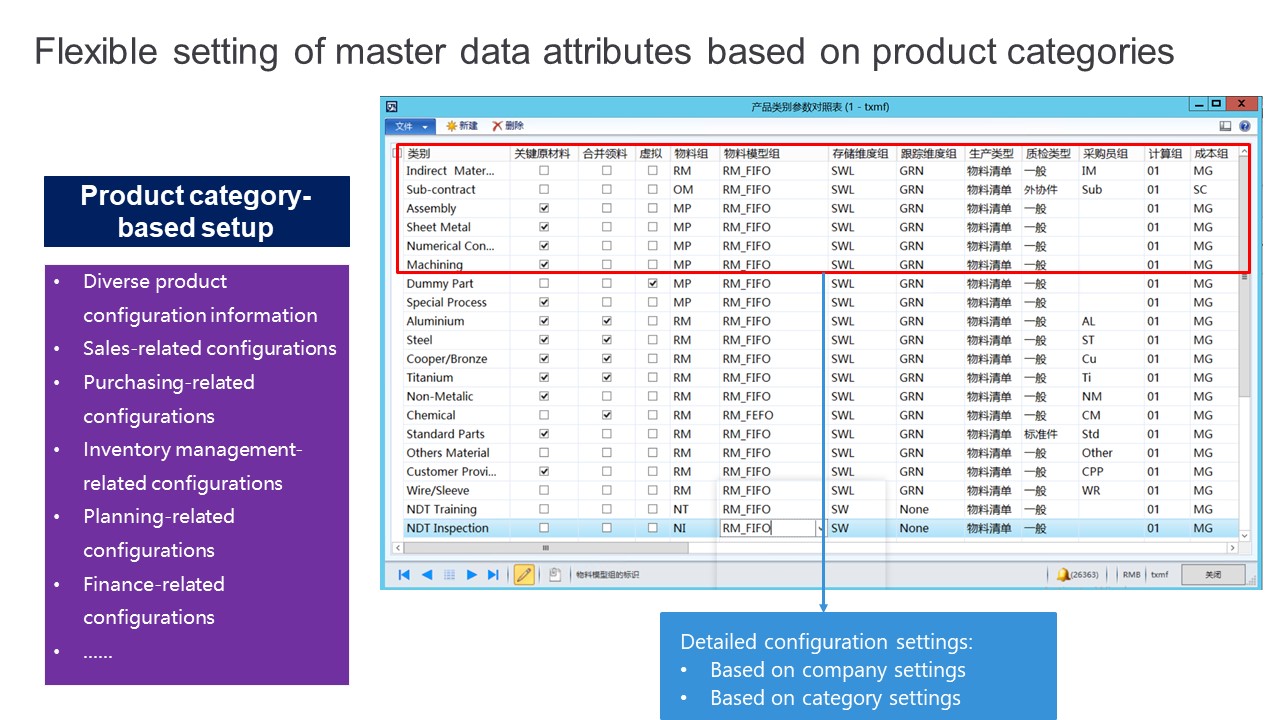This screenshot has width=1280, height=720.
Task: Click 外协件 cell in Sub-contract row
Action: click(x=1050, y=189)
